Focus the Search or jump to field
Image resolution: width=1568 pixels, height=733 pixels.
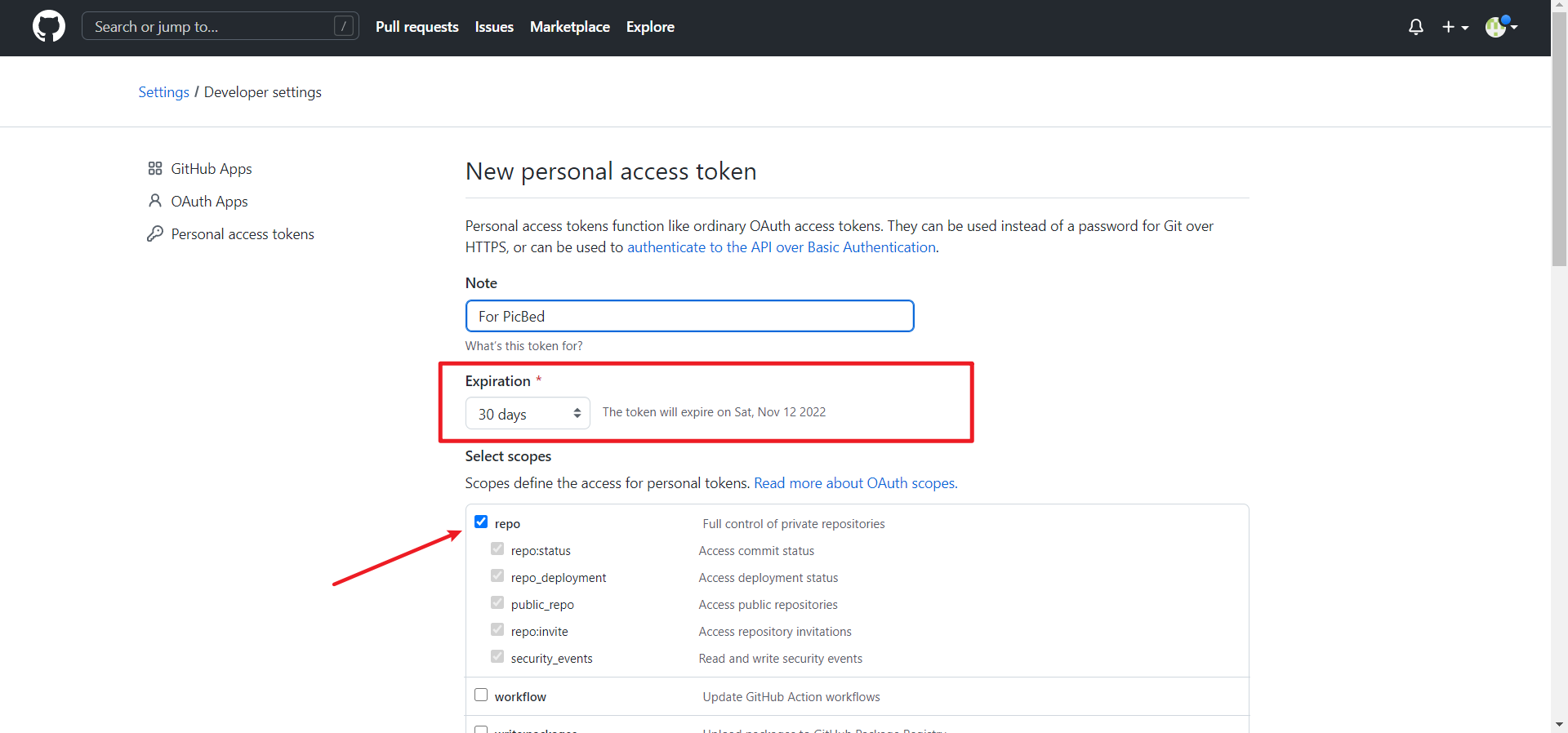point(220,26)
